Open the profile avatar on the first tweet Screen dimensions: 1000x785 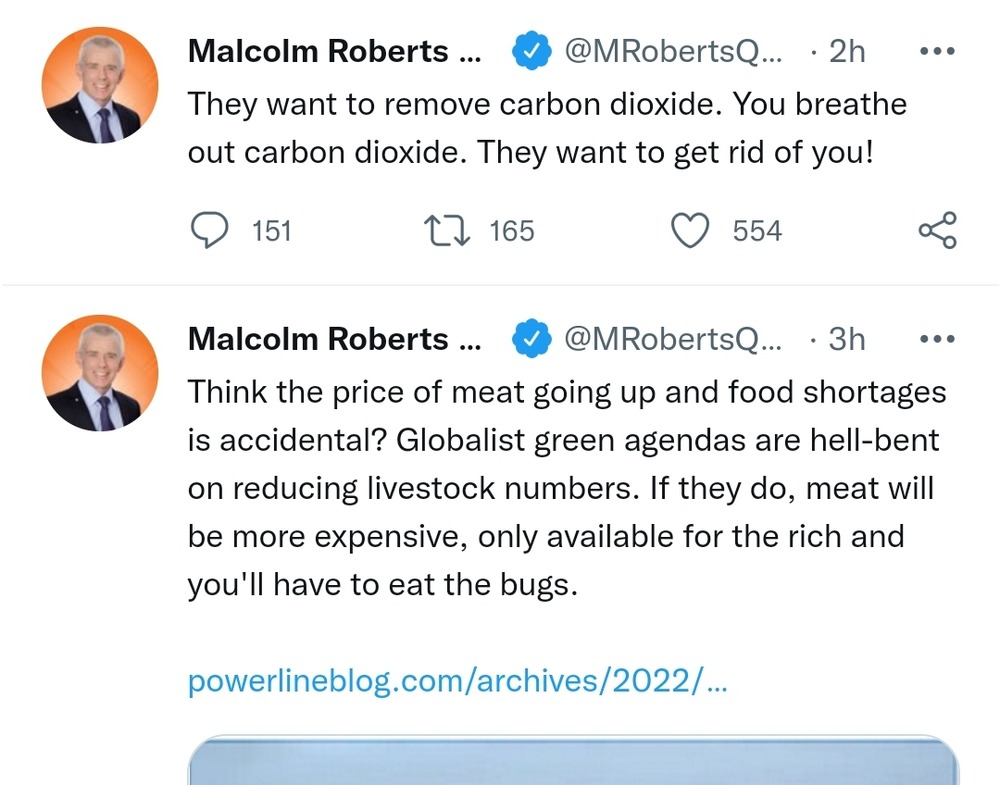pos(100,85)
